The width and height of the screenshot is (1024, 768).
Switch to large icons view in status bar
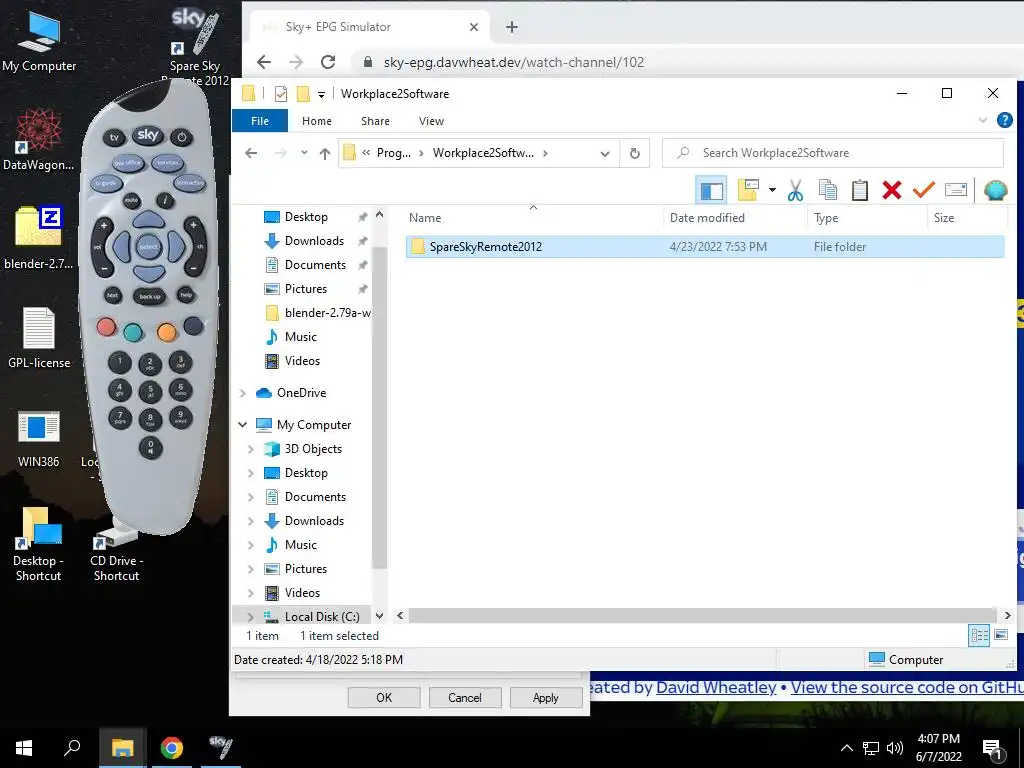pos(1000,635)
